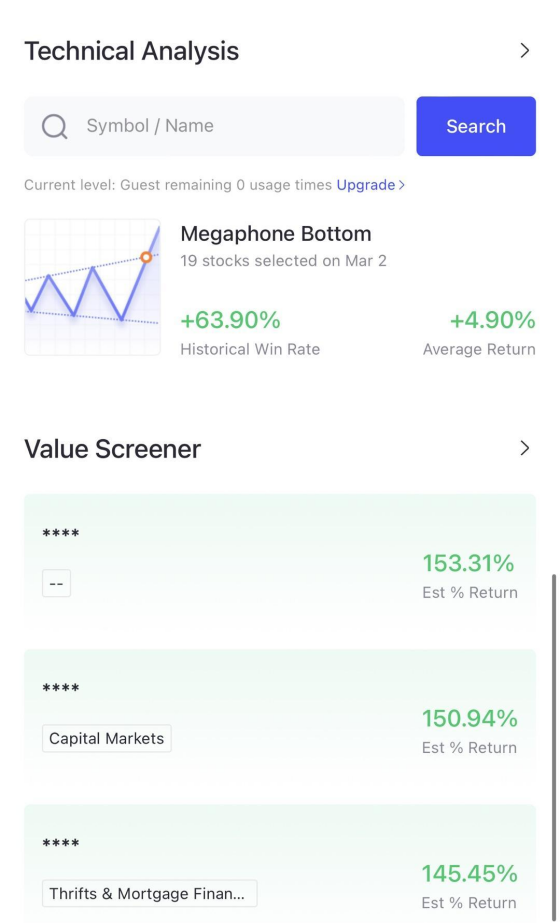560x923 pixels.
Task: Open the Megaphone Bottom chart thumbnail
Action: click(92, 287)
